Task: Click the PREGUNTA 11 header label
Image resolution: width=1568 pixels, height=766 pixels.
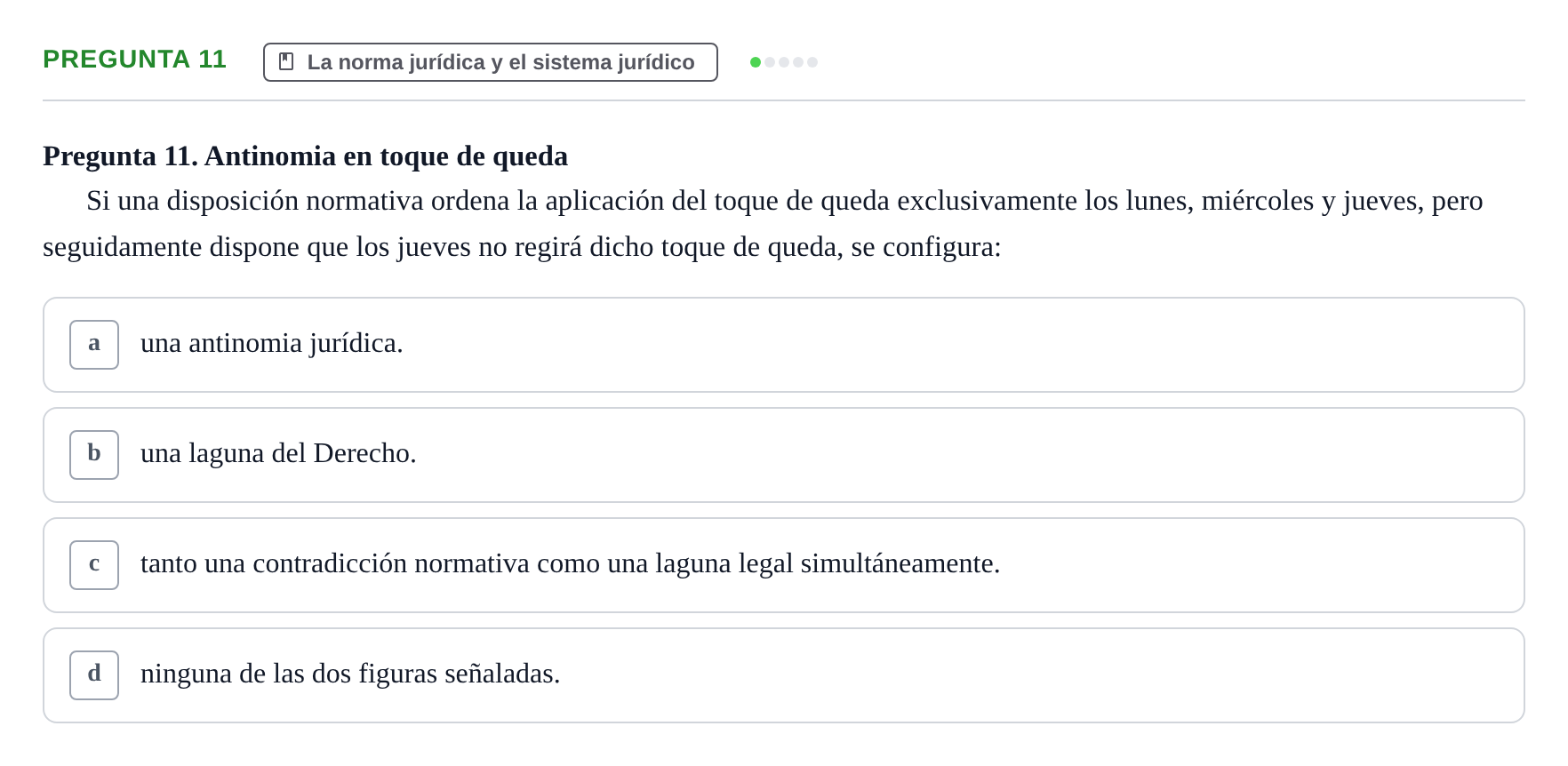Action: [134, 59]
